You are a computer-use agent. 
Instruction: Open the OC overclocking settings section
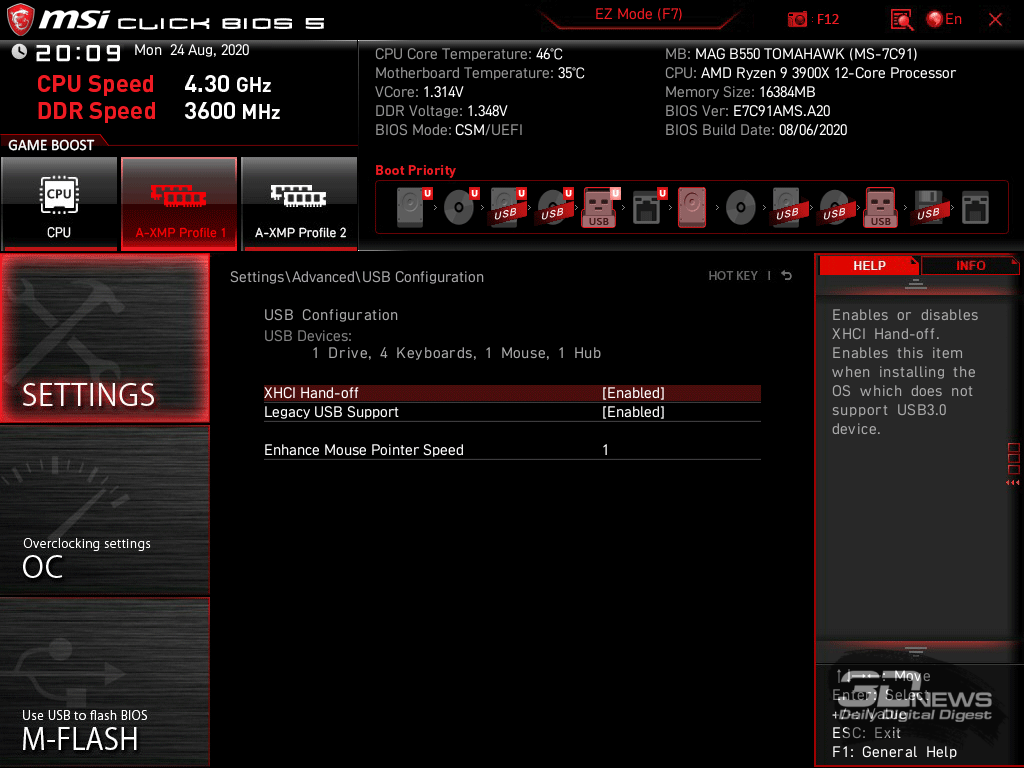coord(104,511)
